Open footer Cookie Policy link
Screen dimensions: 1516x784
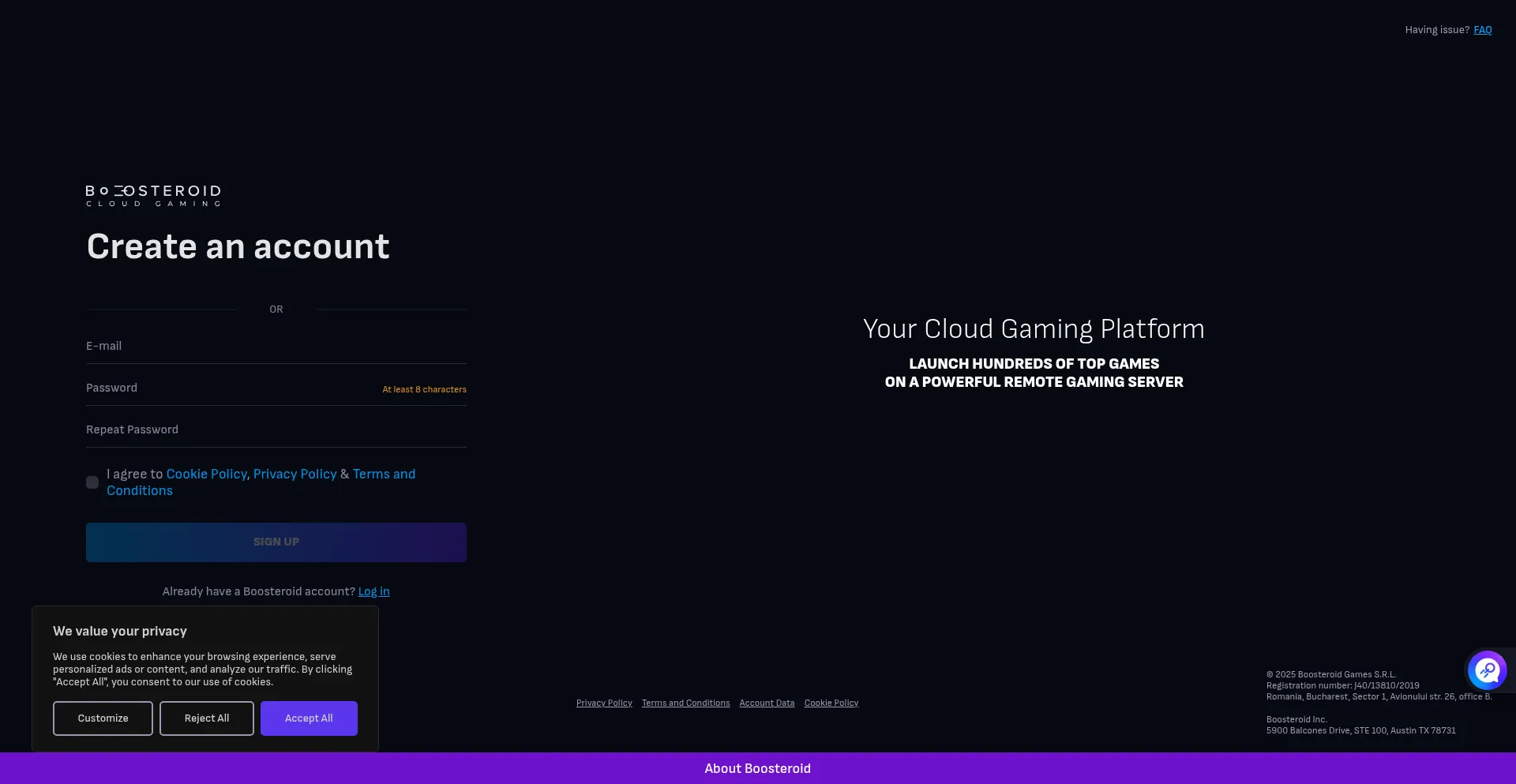tap(831, 703)
